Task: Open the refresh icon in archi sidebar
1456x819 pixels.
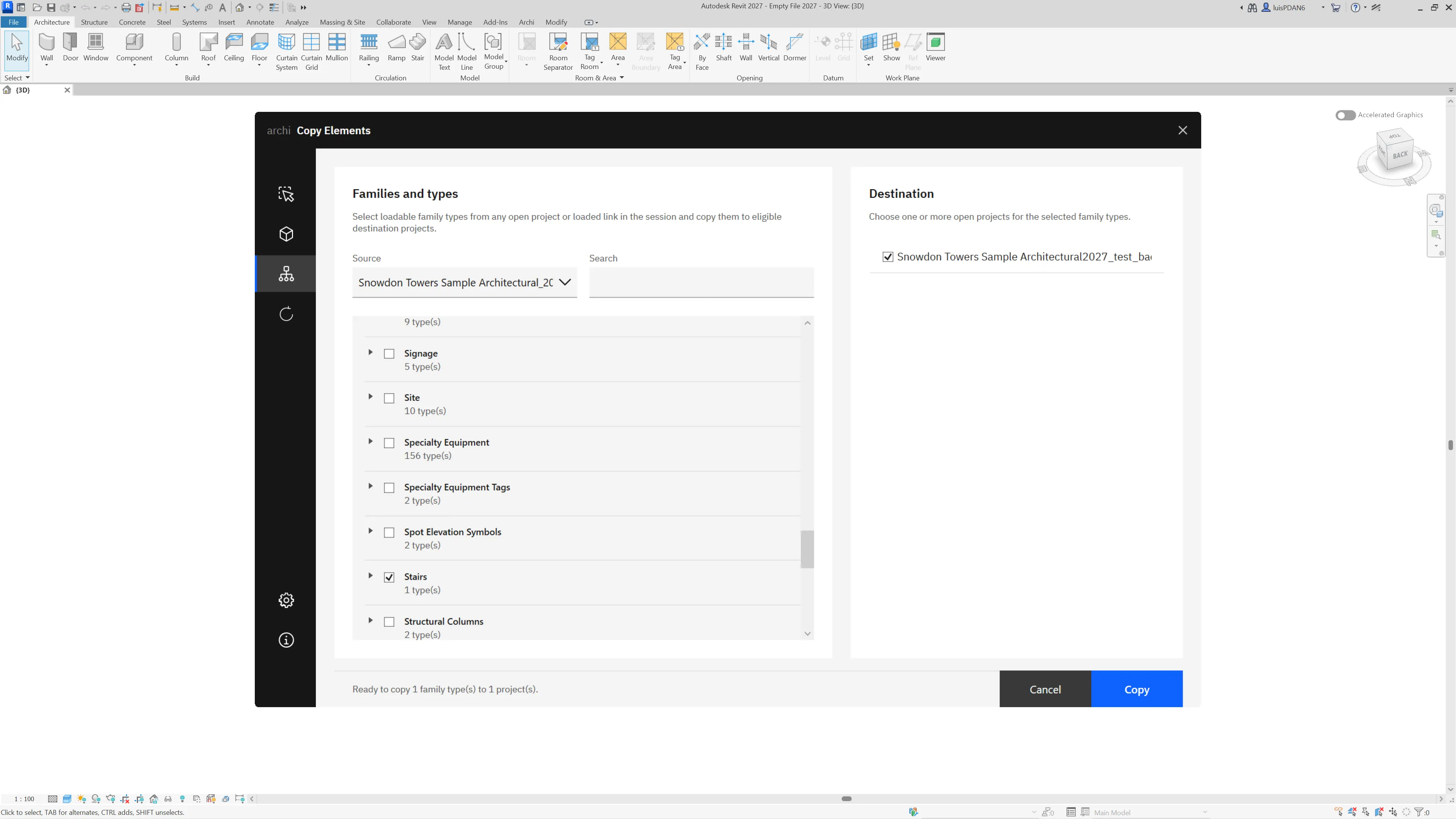Action: pos(286,314)
